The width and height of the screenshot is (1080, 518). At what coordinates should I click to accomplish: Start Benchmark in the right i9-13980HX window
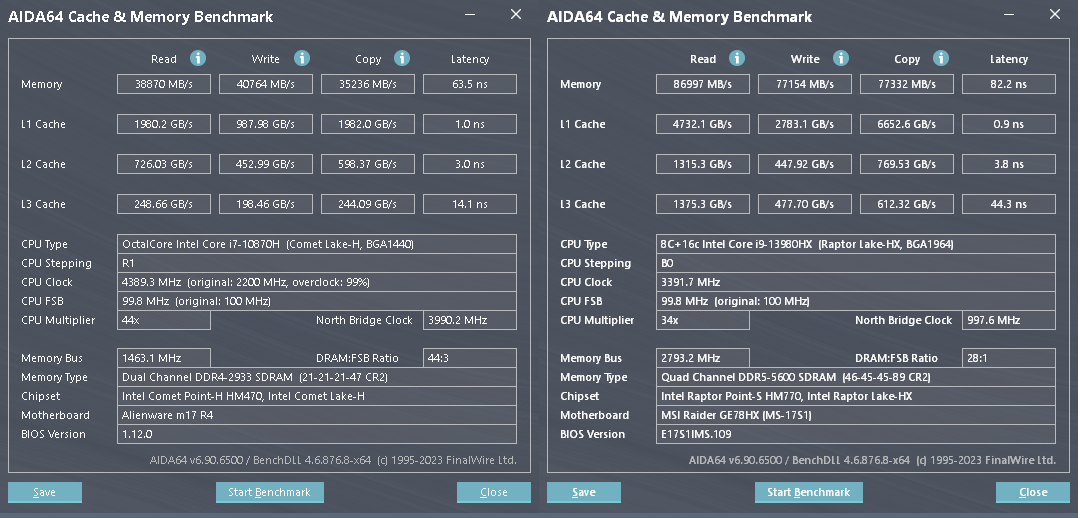808,492
